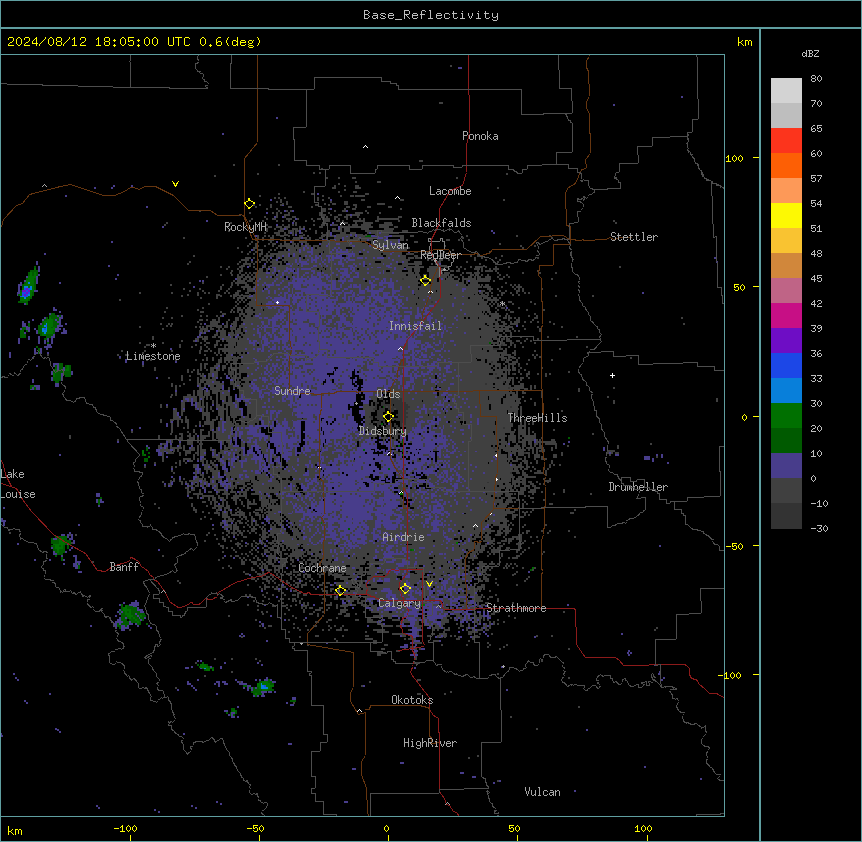Image resolution: width=862 pixels, height=842 pixels.
Task: Click the white caret marker west of Ponoka
Action: pyautogui.click(x=366, y=147)
